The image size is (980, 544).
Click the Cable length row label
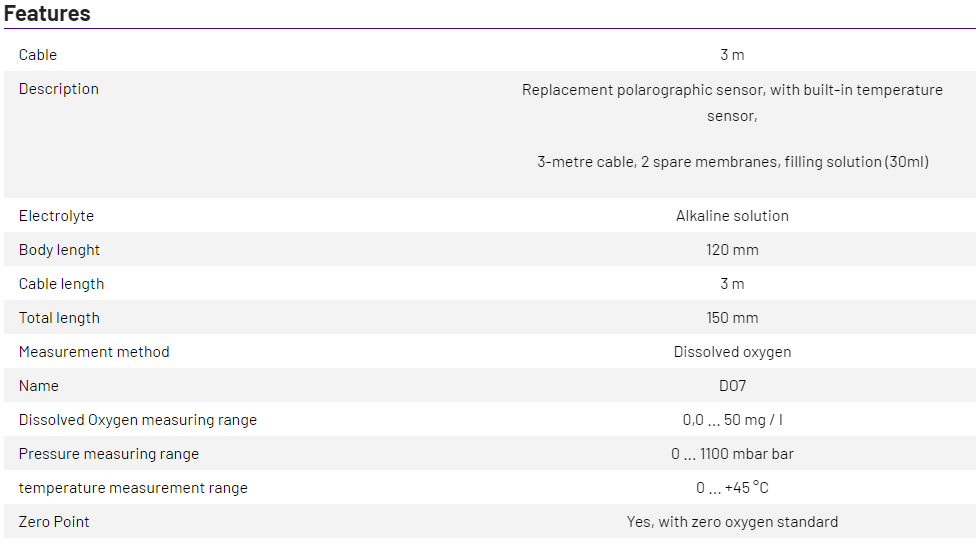(x=61, y=284)
